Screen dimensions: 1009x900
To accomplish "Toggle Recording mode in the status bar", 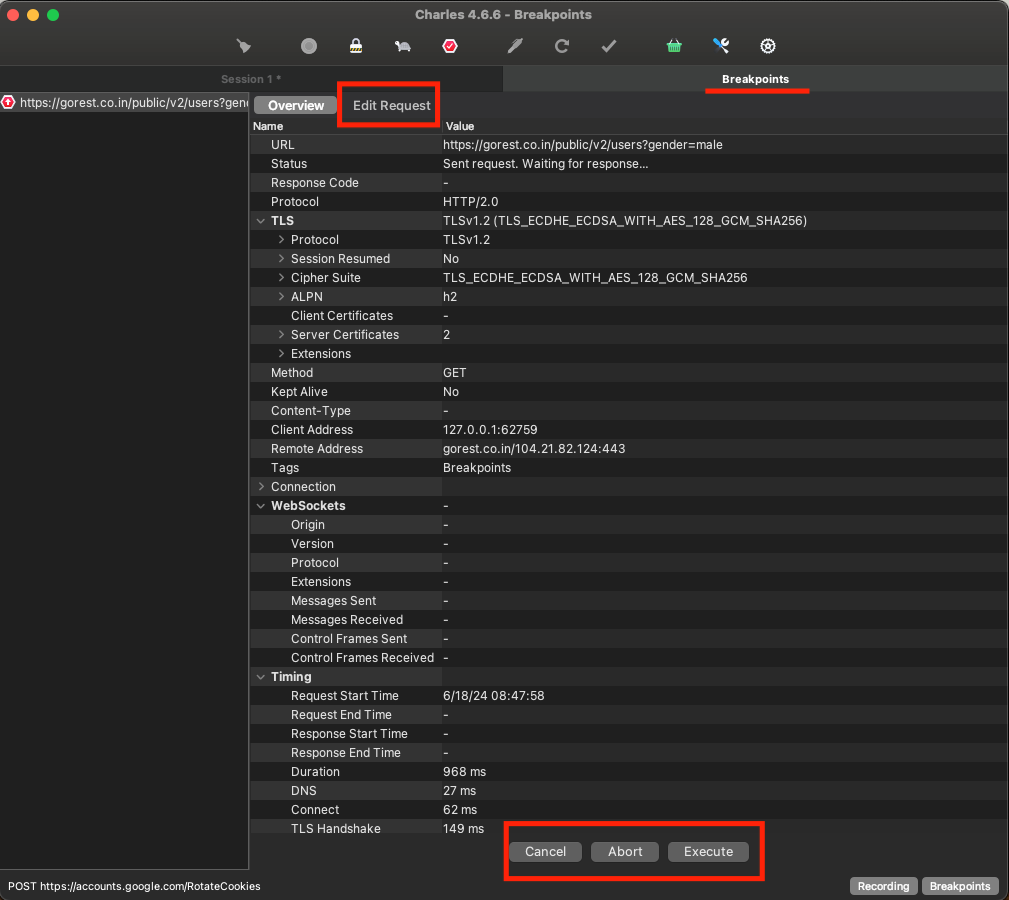I will point(883,886).
